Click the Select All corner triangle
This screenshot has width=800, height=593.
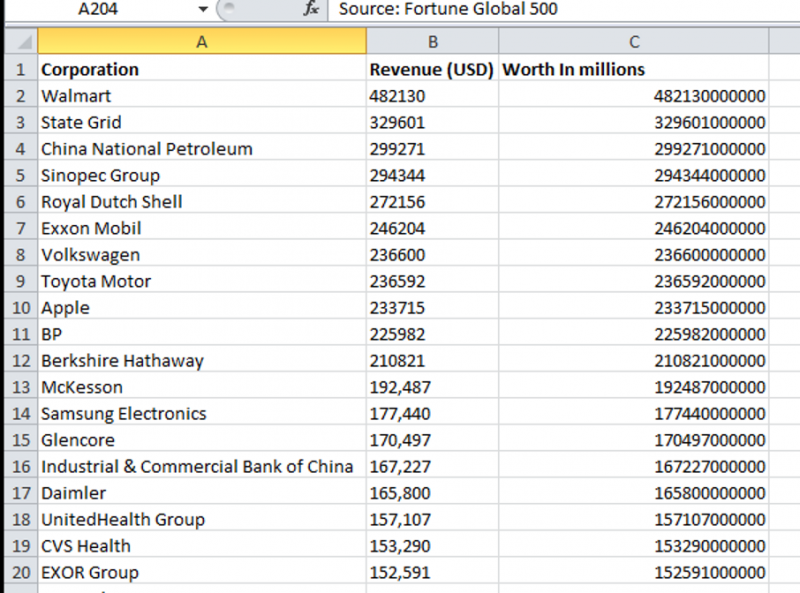[21, 41]
